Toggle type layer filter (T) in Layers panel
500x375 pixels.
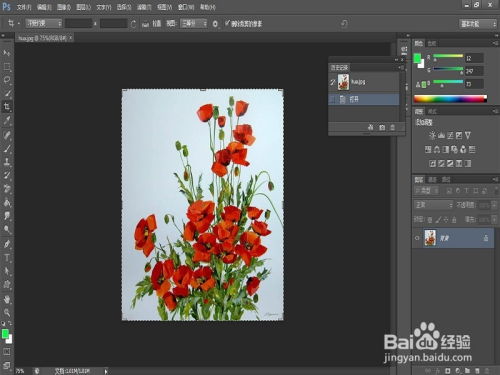(466, 191)
